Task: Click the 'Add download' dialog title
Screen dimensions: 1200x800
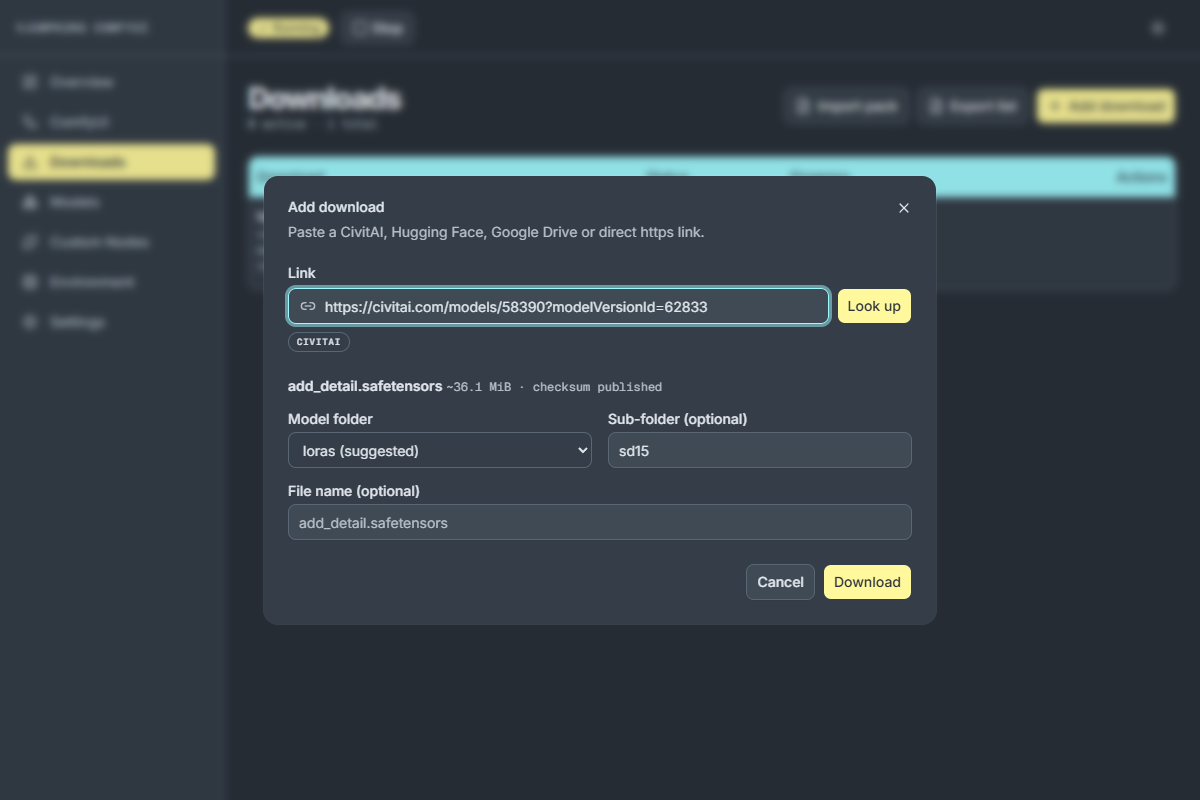Action: click(336, 207)
